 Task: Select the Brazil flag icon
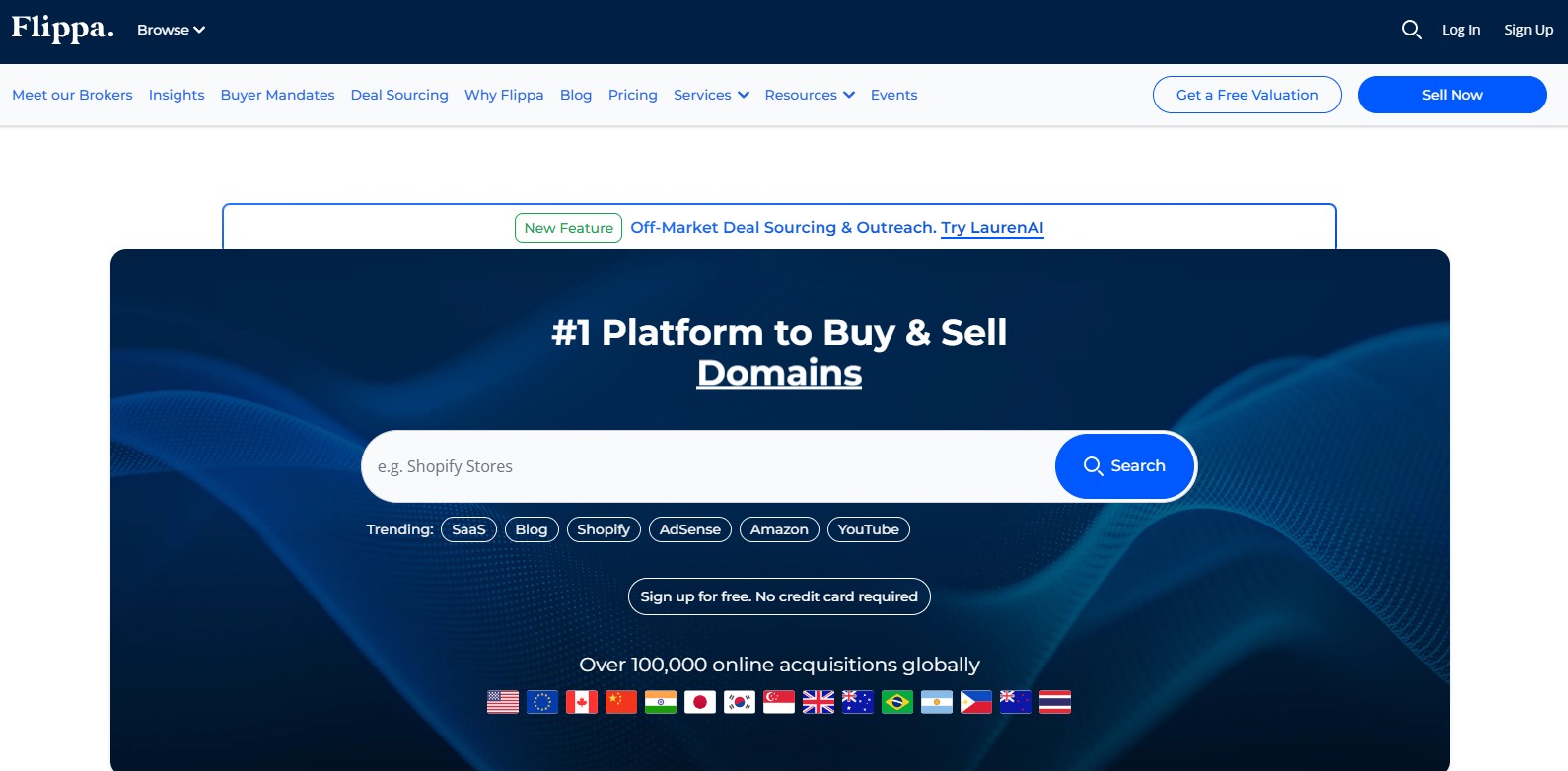(x=897, y=702)
